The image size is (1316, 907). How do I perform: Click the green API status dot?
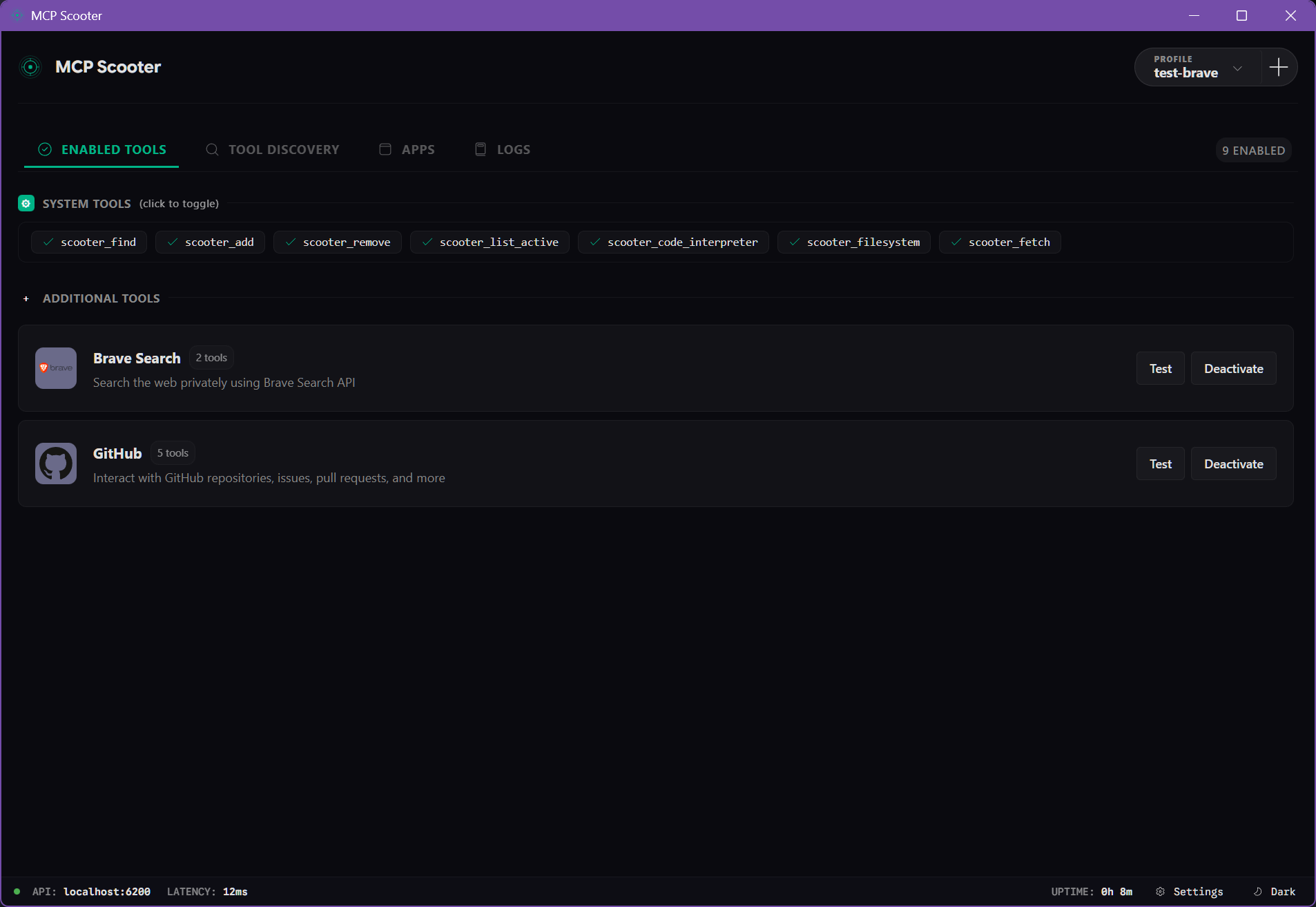[17, 891]
